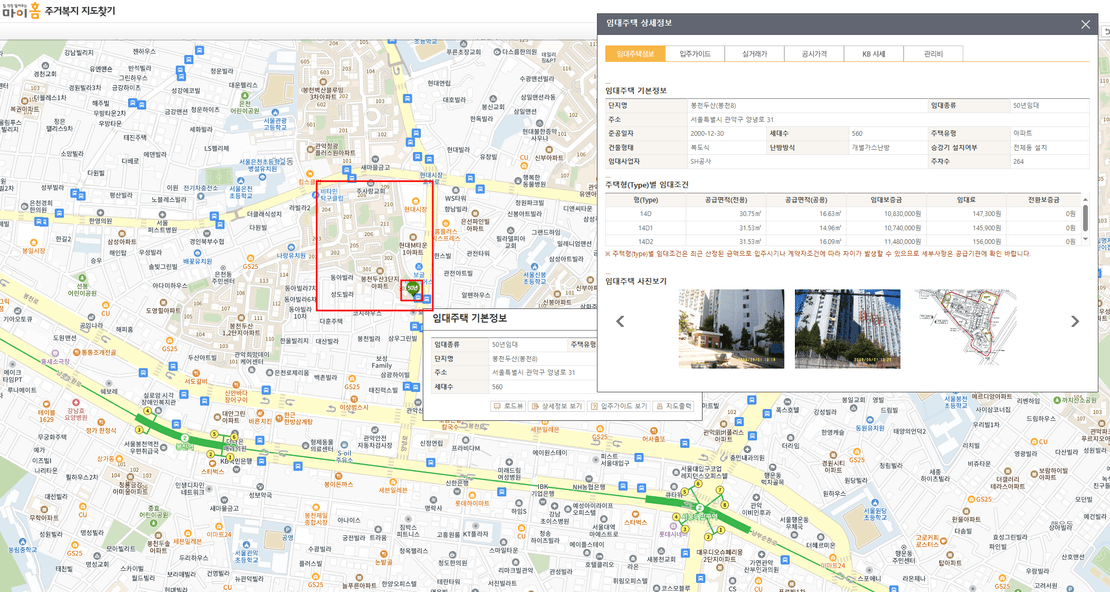Click the 공급면적(전용) column header
The width and height of the screenshot is (1110, 592).
tap(726, 200)
